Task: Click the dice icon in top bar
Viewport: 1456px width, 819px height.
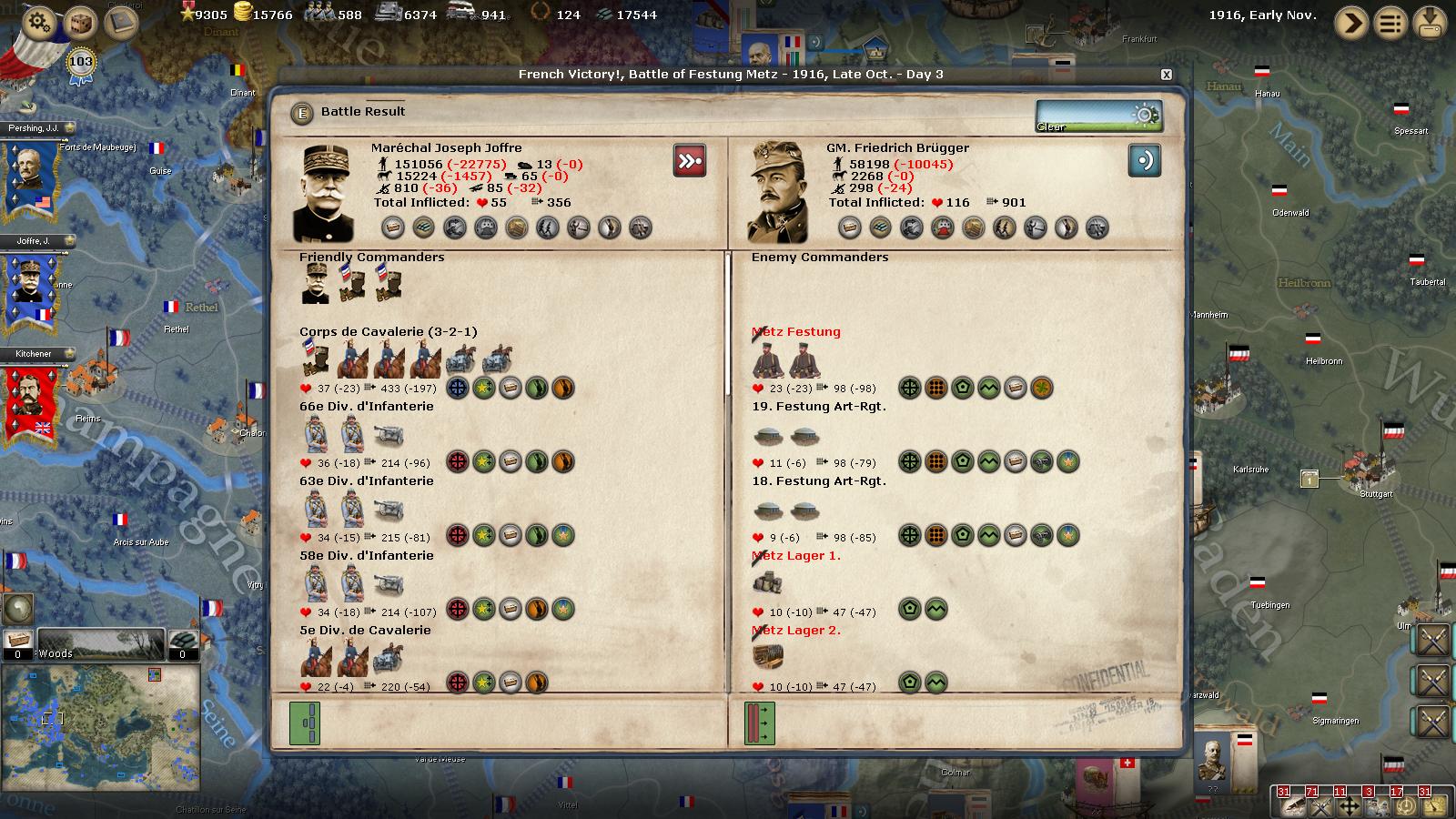Action: (80, 22)
